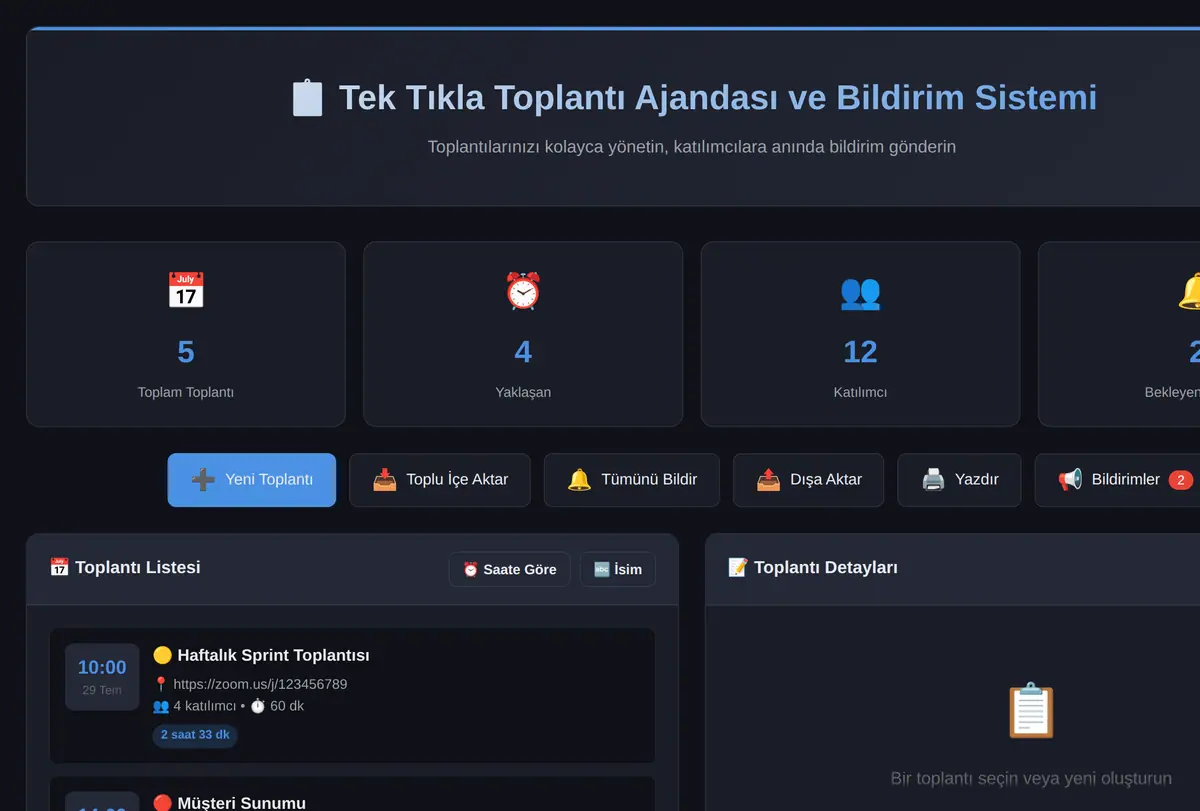Sort list by İsim
Screen dimensions: 1200x811
(618, 569)
